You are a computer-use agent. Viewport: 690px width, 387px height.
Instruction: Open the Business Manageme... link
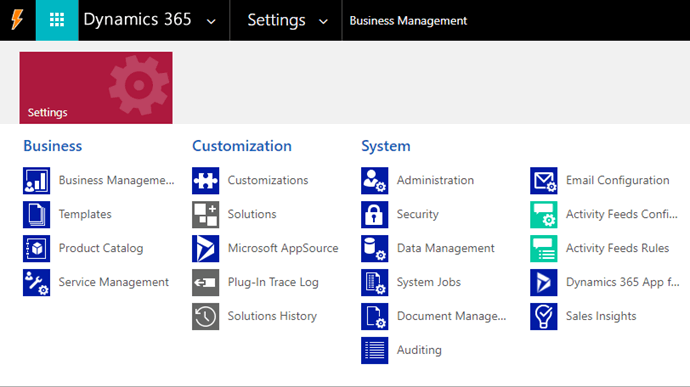tap(116, 180)
